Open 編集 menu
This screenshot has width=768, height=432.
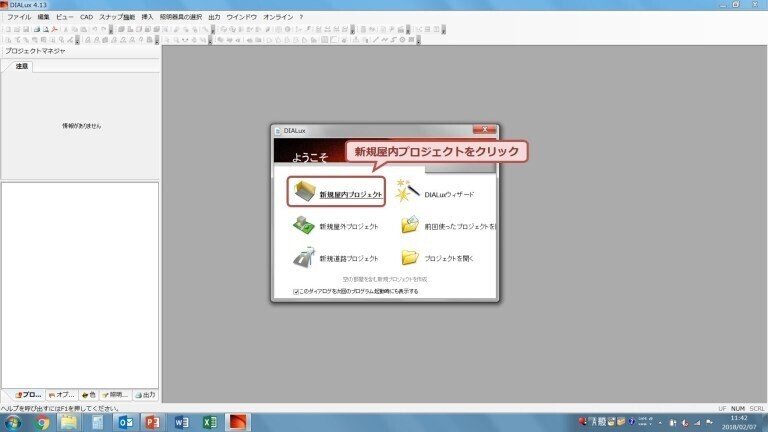(43, 17)
